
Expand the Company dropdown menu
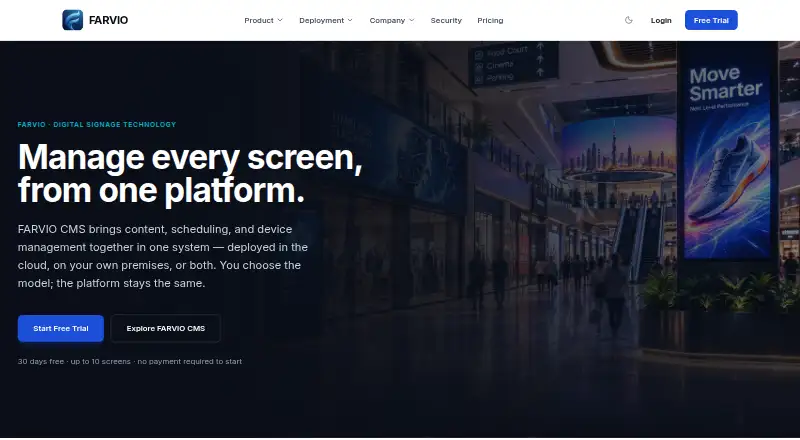pos(392,20)
